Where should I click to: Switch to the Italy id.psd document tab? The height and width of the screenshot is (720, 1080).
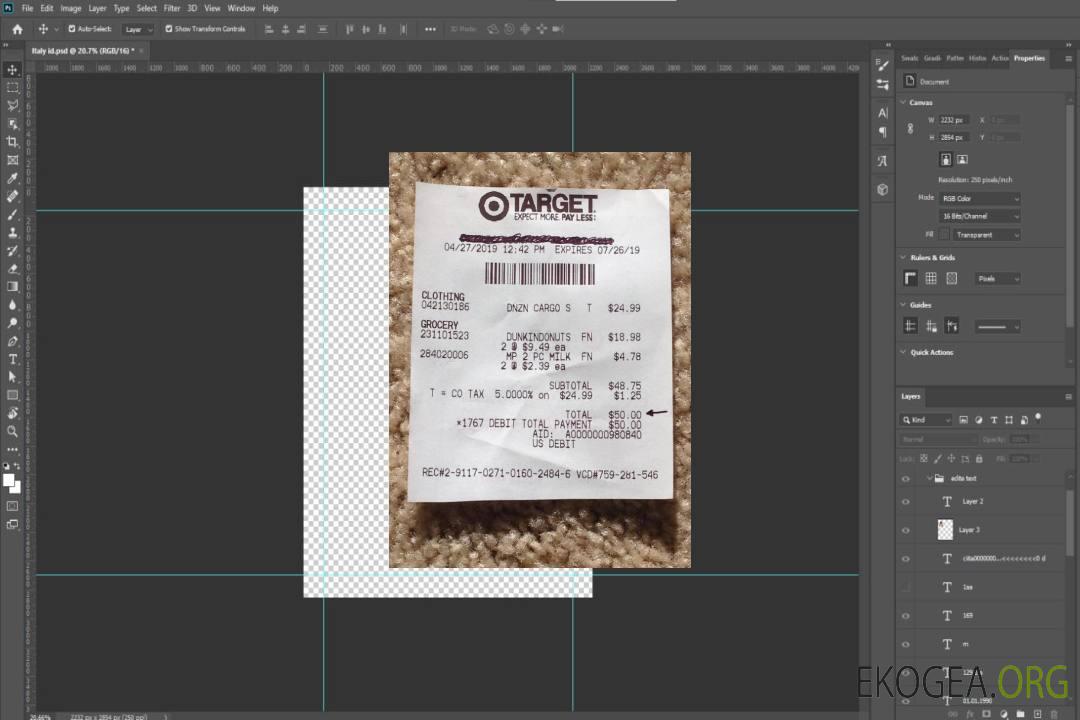82,51
